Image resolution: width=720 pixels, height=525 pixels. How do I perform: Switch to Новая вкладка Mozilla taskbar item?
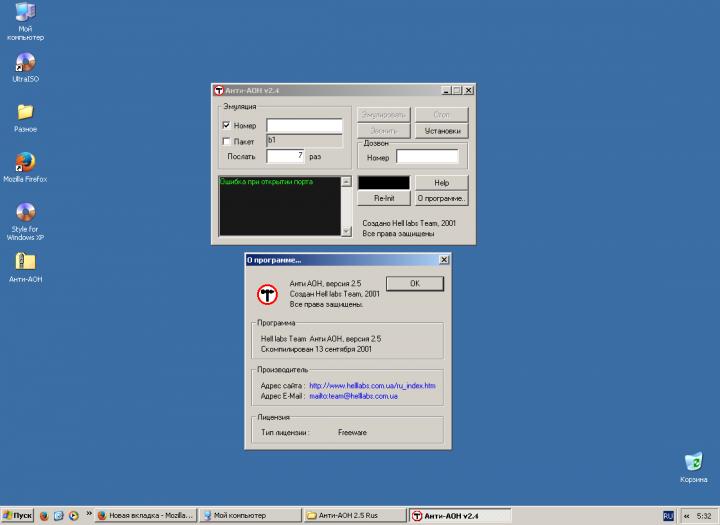[x=146, y=515]
